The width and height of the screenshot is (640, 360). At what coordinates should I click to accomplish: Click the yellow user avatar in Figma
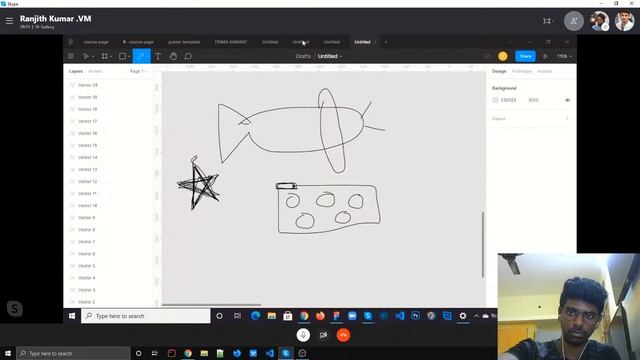click(503, 56)
